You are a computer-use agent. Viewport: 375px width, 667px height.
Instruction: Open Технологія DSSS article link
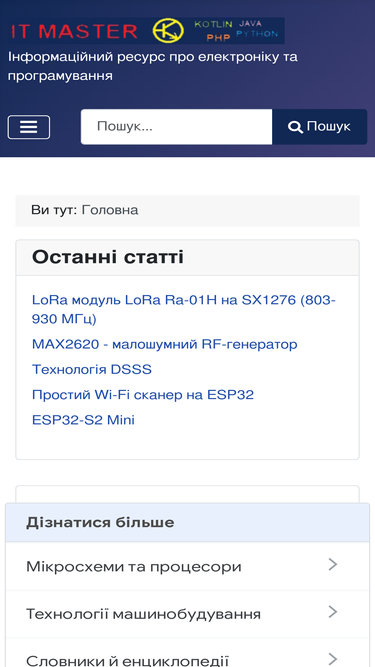(92, 370)
